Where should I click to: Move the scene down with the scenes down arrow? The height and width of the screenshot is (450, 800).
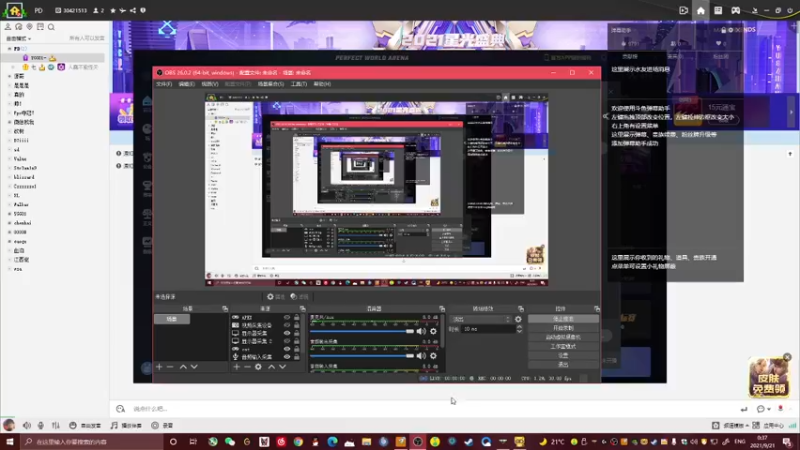194,367
